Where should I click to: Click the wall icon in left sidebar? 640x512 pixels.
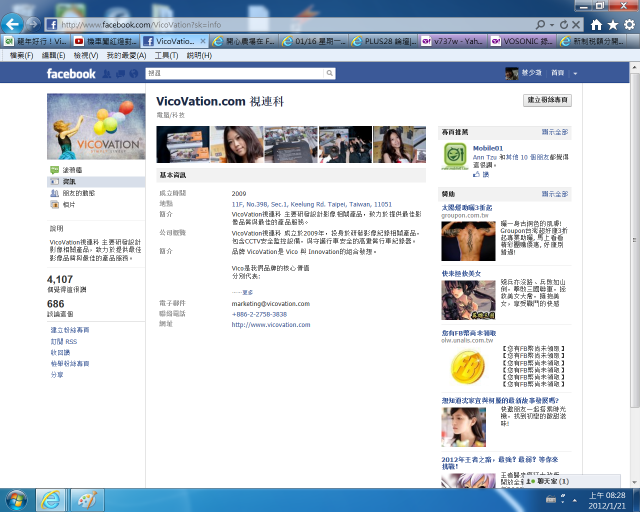(54, 170)
